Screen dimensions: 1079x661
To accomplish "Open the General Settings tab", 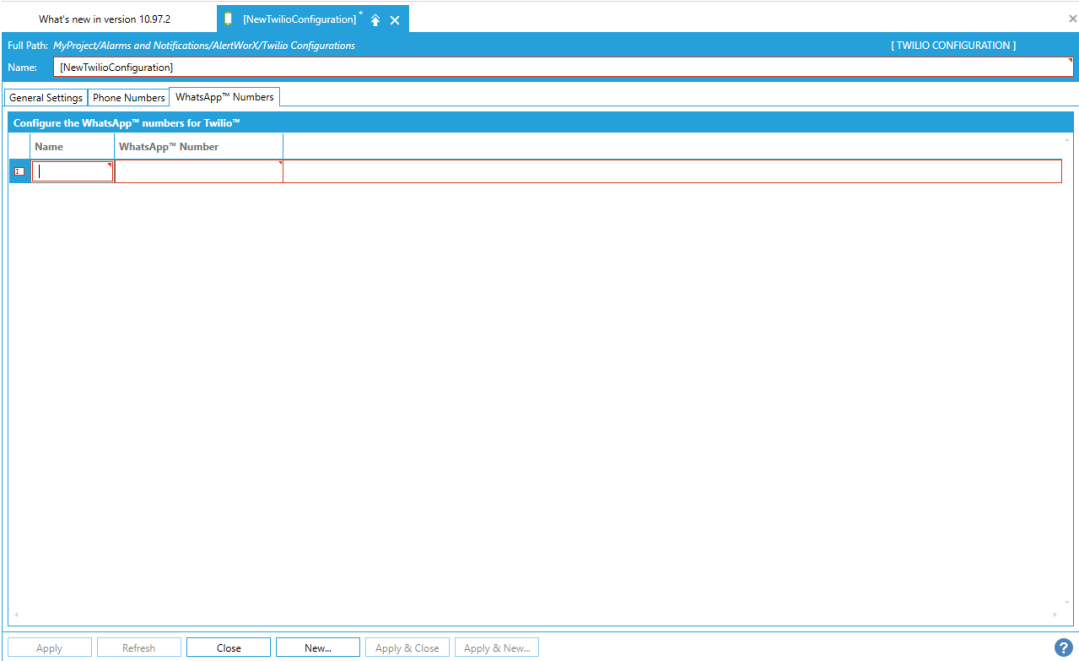I will [46, 98].
